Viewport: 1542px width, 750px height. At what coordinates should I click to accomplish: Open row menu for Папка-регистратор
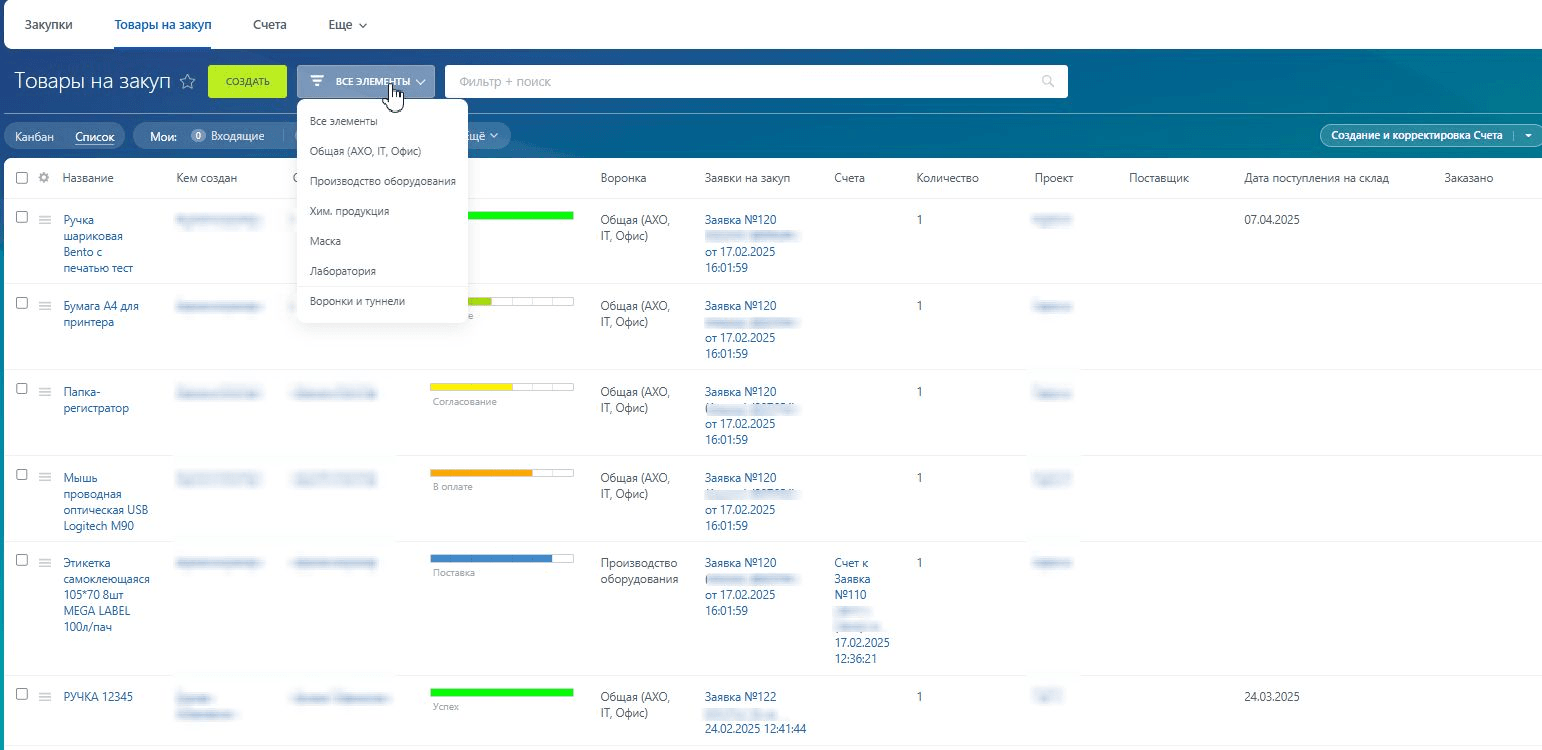[x=45, y=392]
